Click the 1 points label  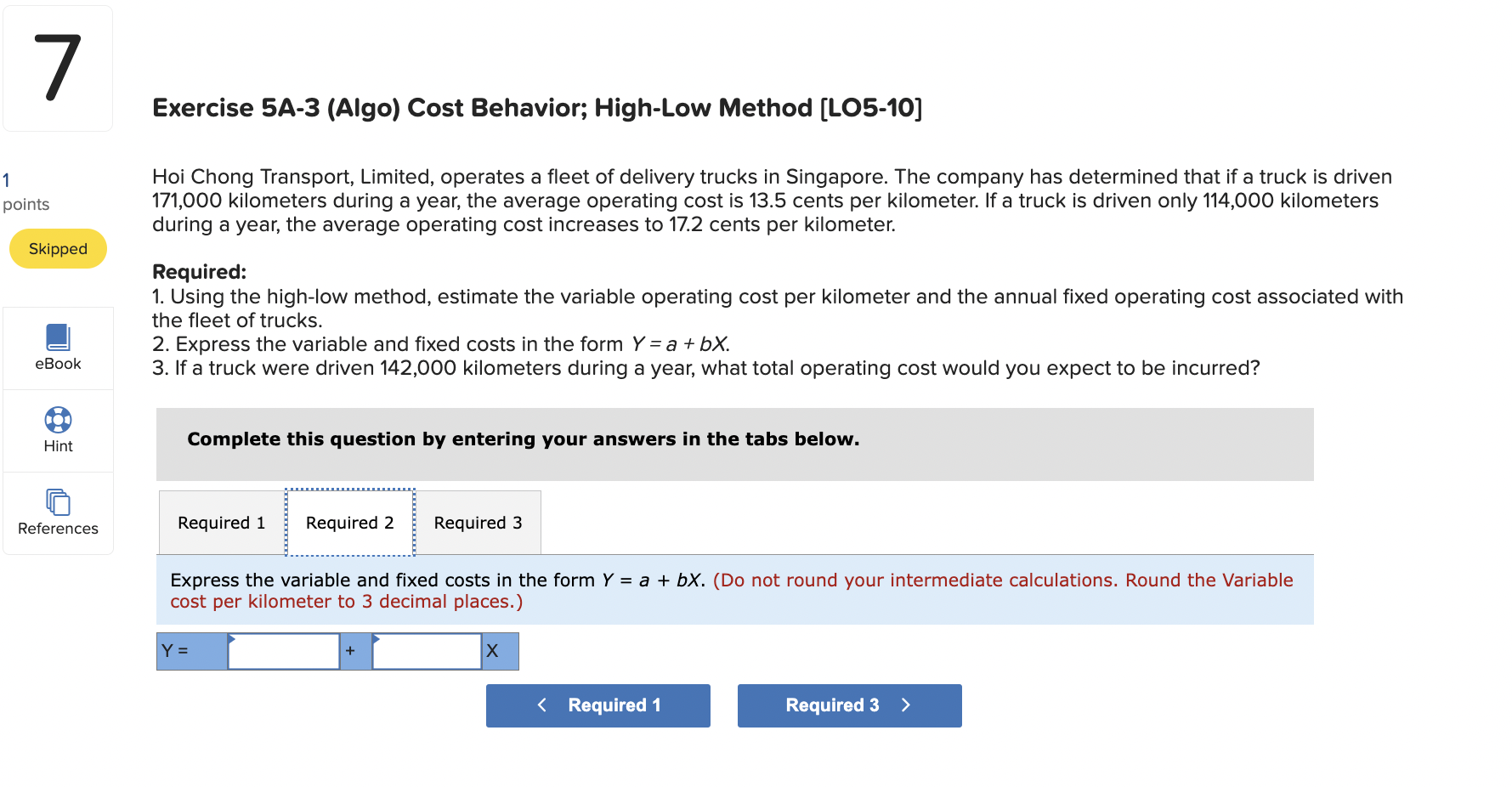click(25, 191)
